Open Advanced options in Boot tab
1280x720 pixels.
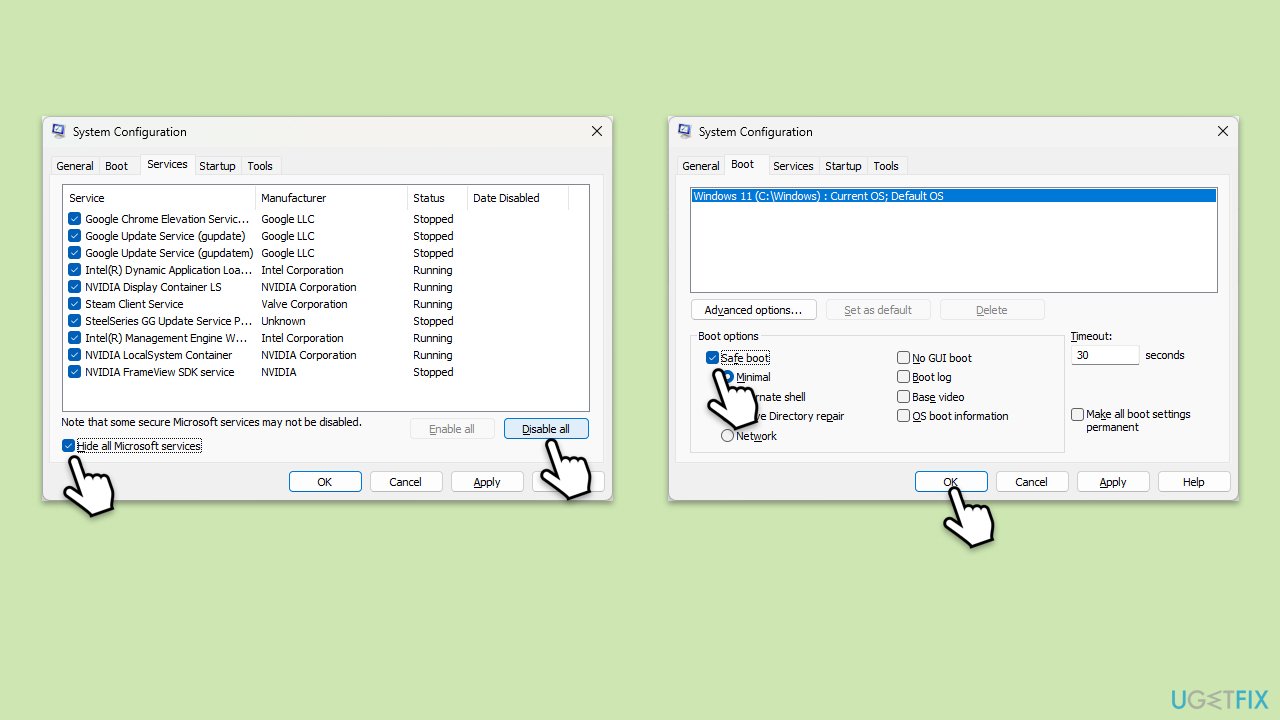click(x=754, y=310)
